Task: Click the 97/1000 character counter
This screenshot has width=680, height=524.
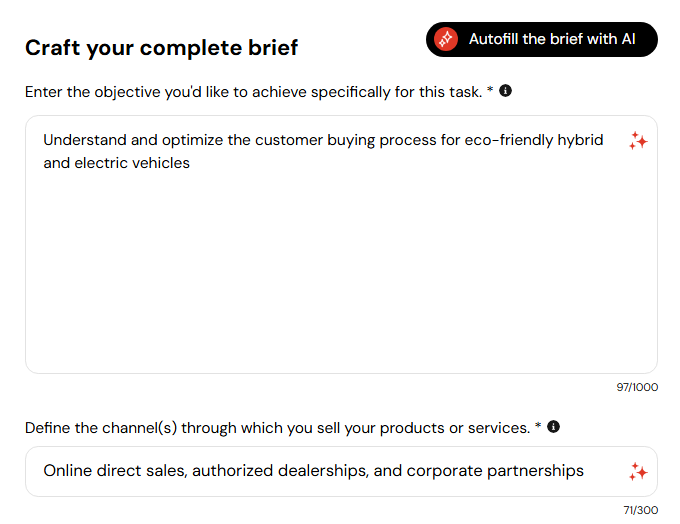Action: 637,387
